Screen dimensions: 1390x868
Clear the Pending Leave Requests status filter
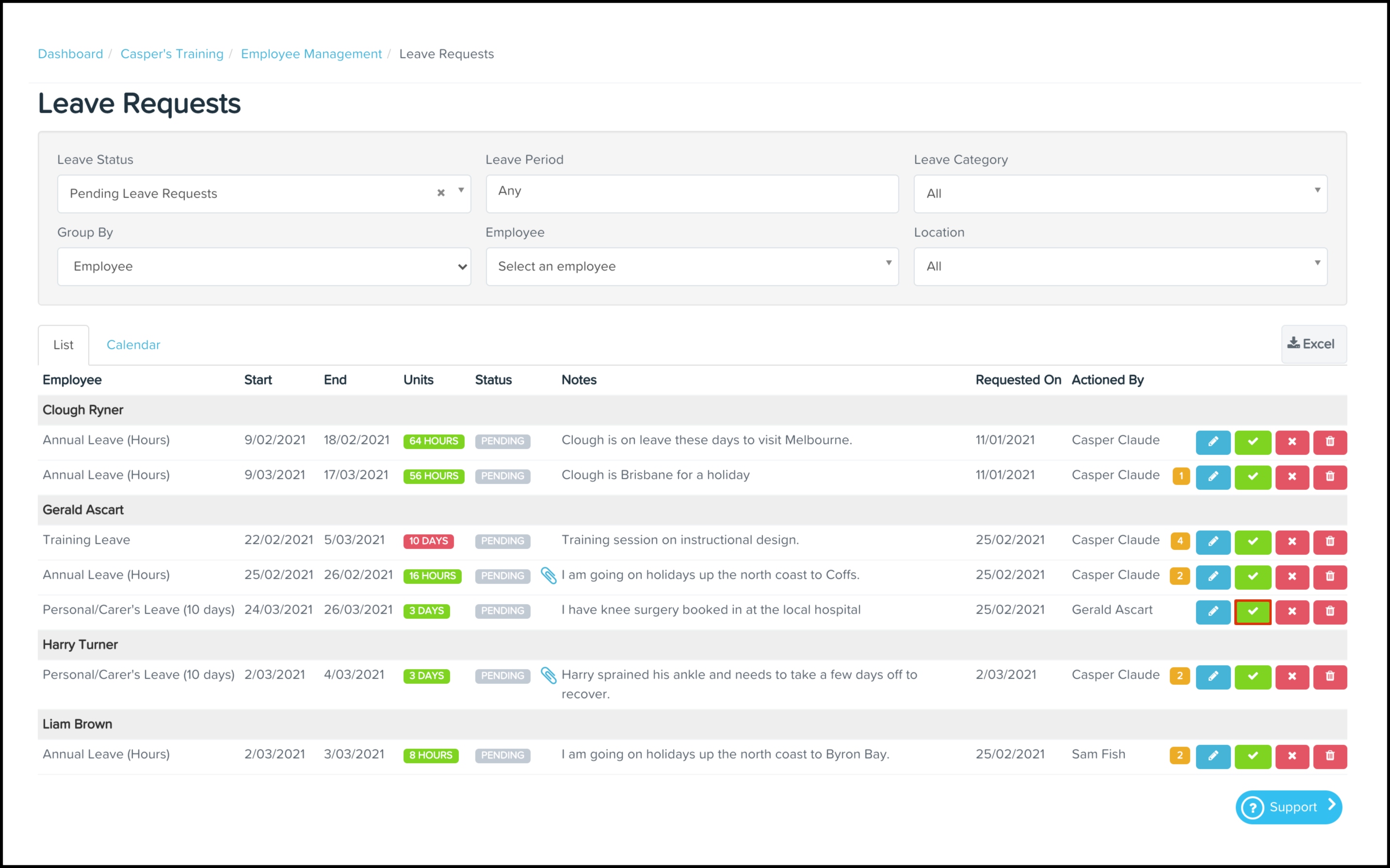(x=441, y=193)
